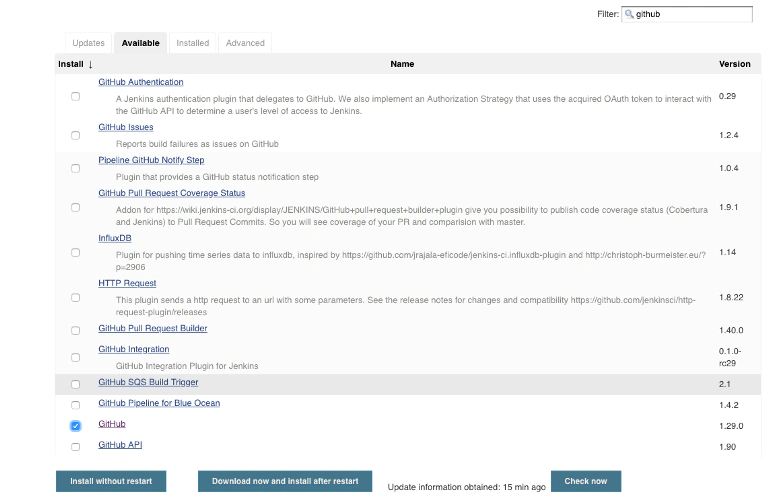Click 'GitHub Integration Plugin for Jenkins' description
Viewport: 764px width, 500px height.
click(x=187, y=366)
